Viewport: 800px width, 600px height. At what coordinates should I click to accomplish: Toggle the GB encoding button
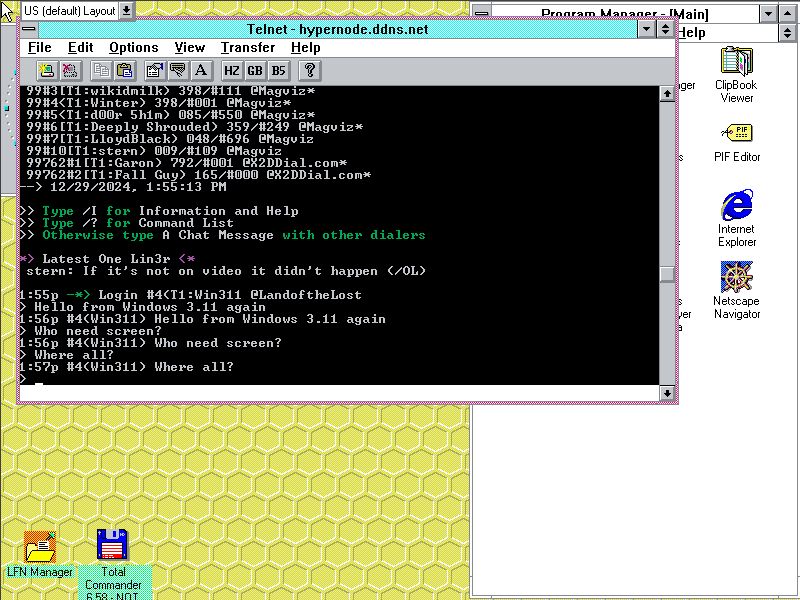pyautogui.click(x=255, y=70)
